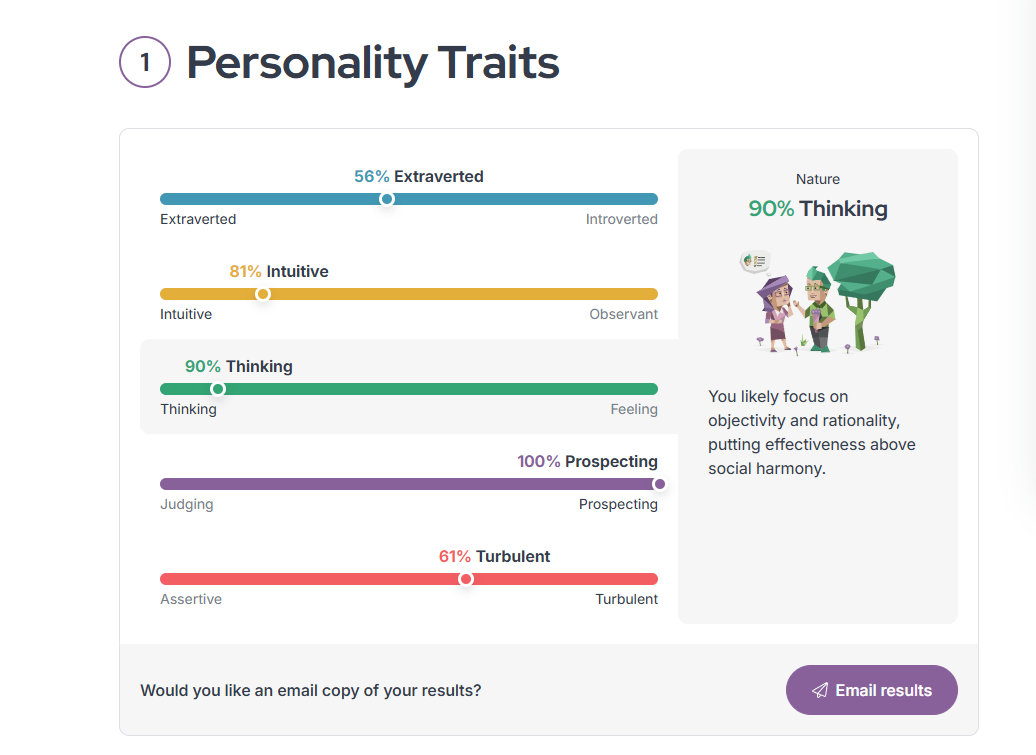Select the 61% Turbulent trait label
The width and height of the screenshot is (1036, 755).
[x=494, y=556]
